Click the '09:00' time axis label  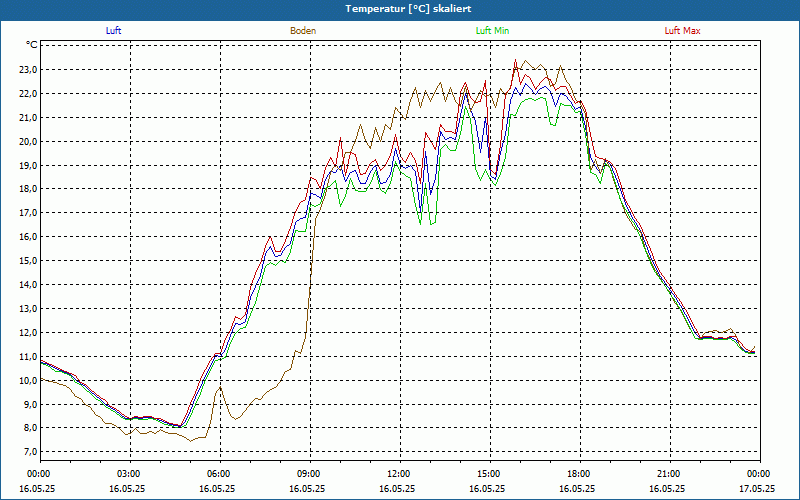310,474
